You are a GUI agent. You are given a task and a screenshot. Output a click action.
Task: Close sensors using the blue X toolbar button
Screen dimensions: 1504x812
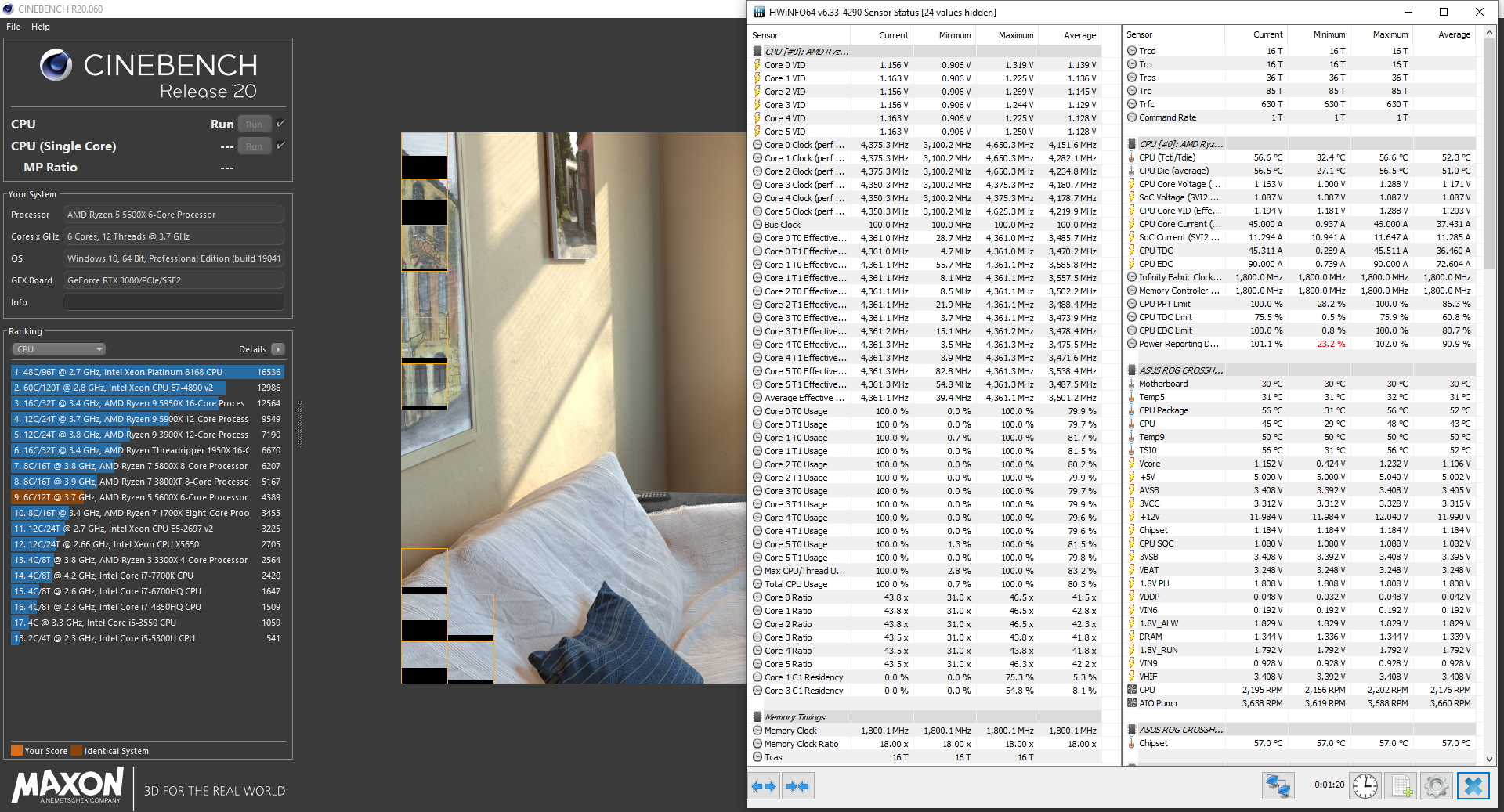(x=1473, y=785)
